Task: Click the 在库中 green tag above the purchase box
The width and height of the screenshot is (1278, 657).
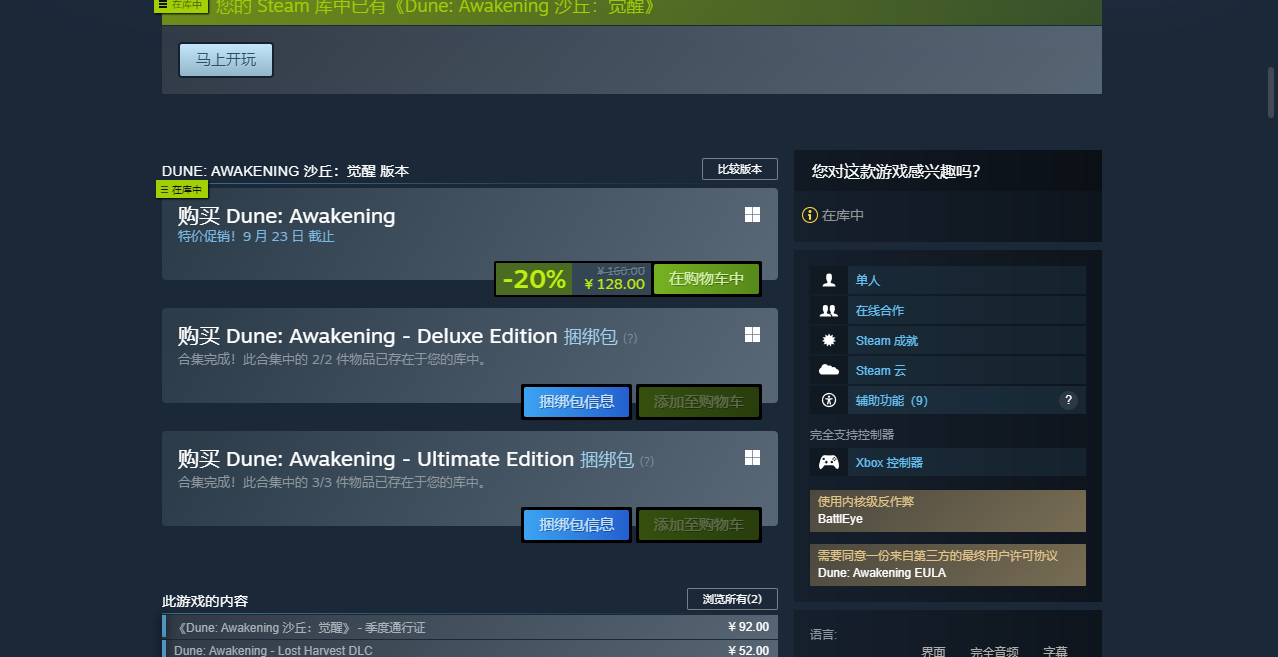Action: pos(182,189)
